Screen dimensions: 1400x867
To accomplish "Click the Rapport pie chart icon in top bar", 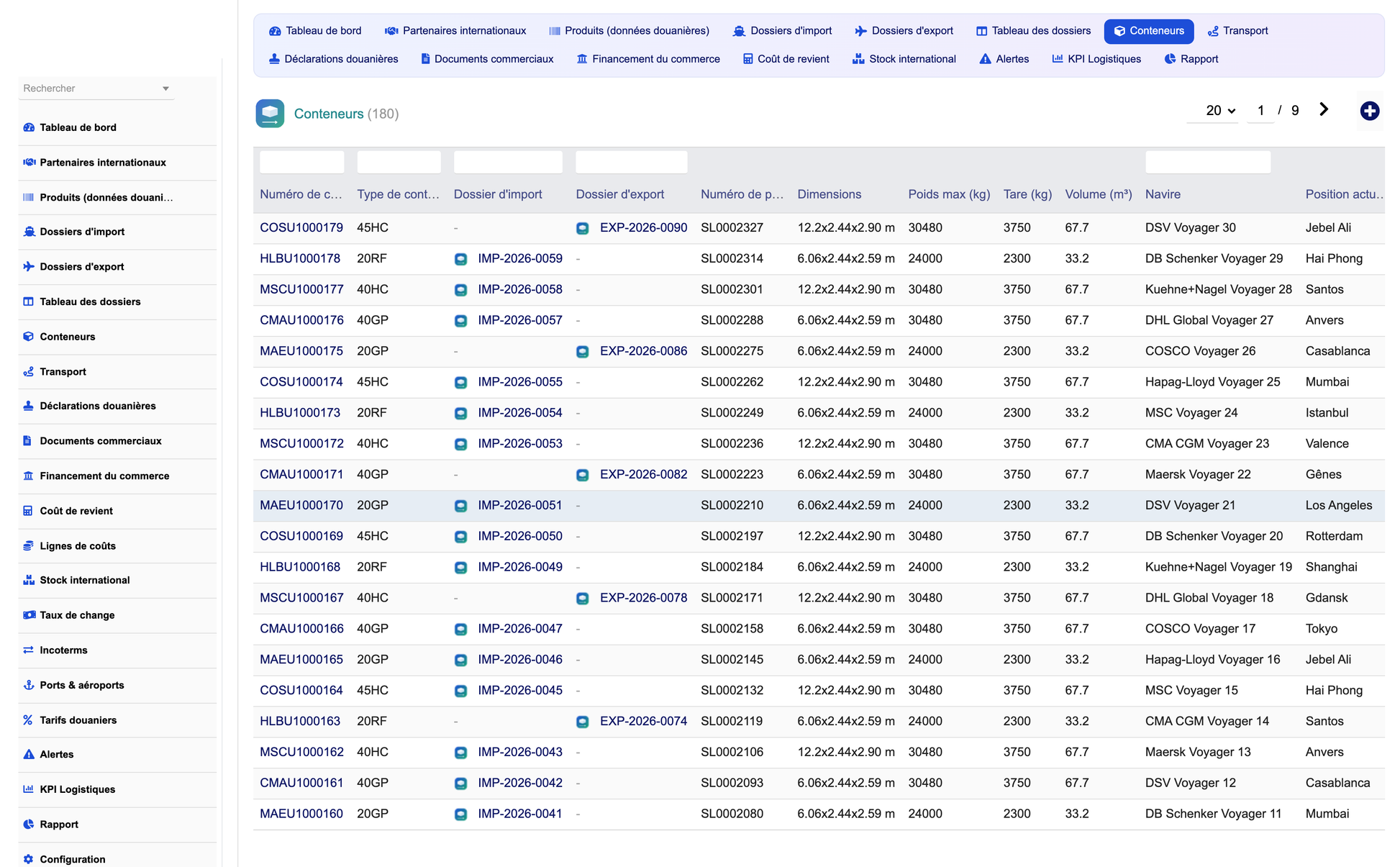I will click(x=1171, y=59).
